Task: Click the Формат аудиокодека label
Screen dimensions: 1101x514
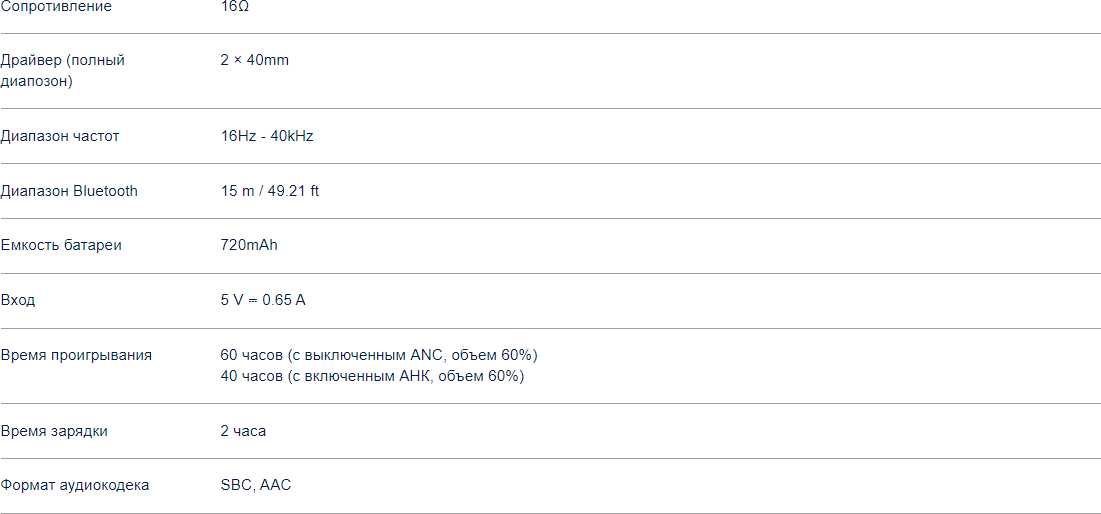Action: point(75,485)
